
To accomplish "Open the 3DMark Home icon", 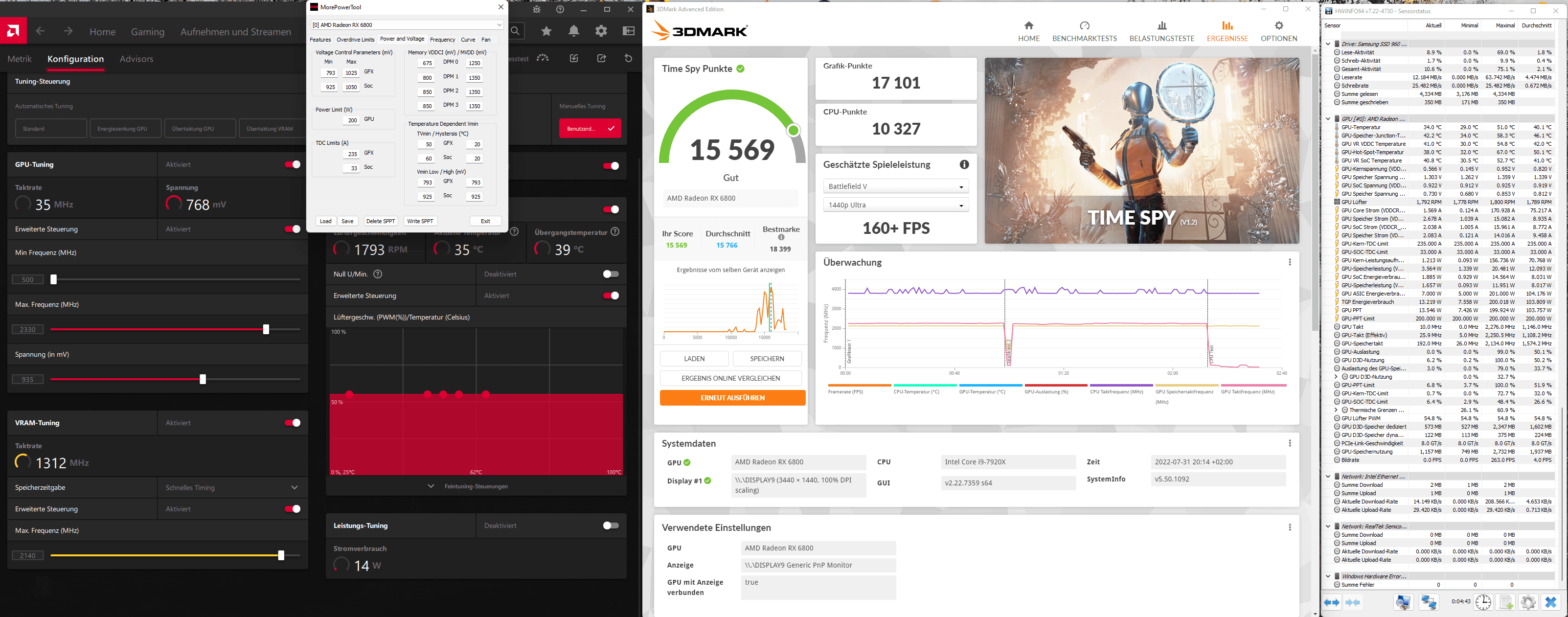I will coord(1028,25).
